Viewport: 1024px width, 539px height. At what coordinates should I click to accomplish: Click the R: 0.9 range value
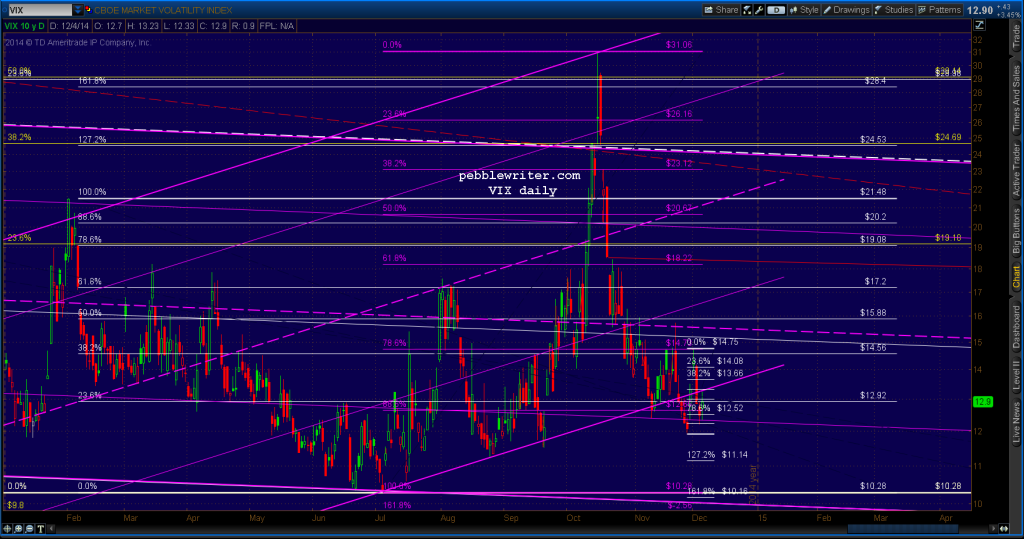(x=243, y=26)
